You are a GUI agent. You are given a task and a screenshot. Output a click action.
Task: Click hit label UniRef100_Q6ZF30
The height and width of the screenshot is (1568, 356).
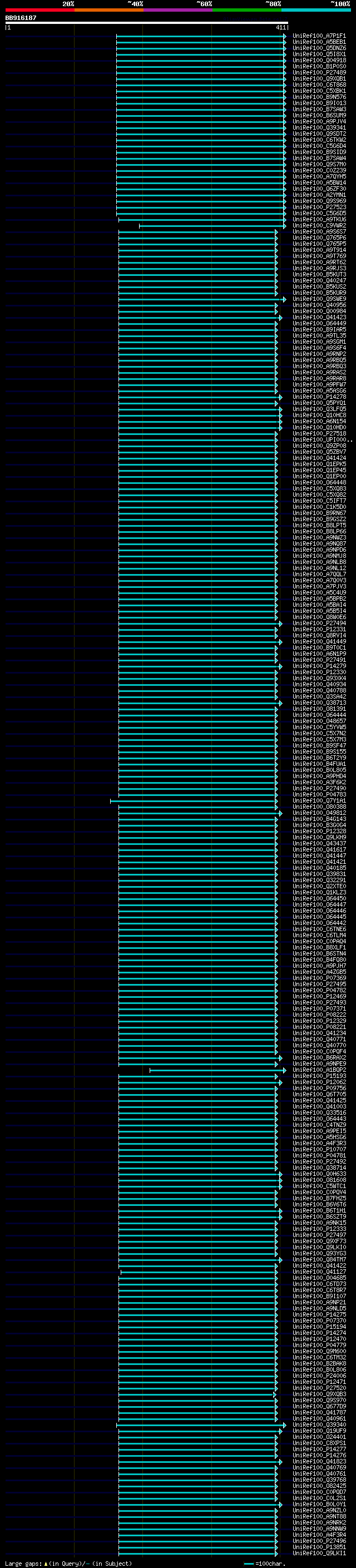coord(319,189)
